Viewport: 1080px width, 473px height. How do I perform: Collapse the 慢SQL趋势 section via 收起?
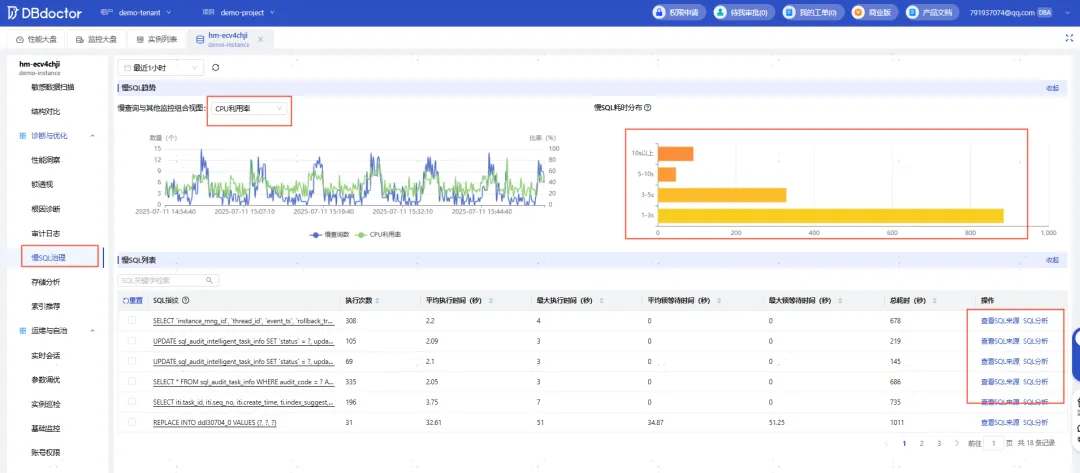tap(1052, 87)
